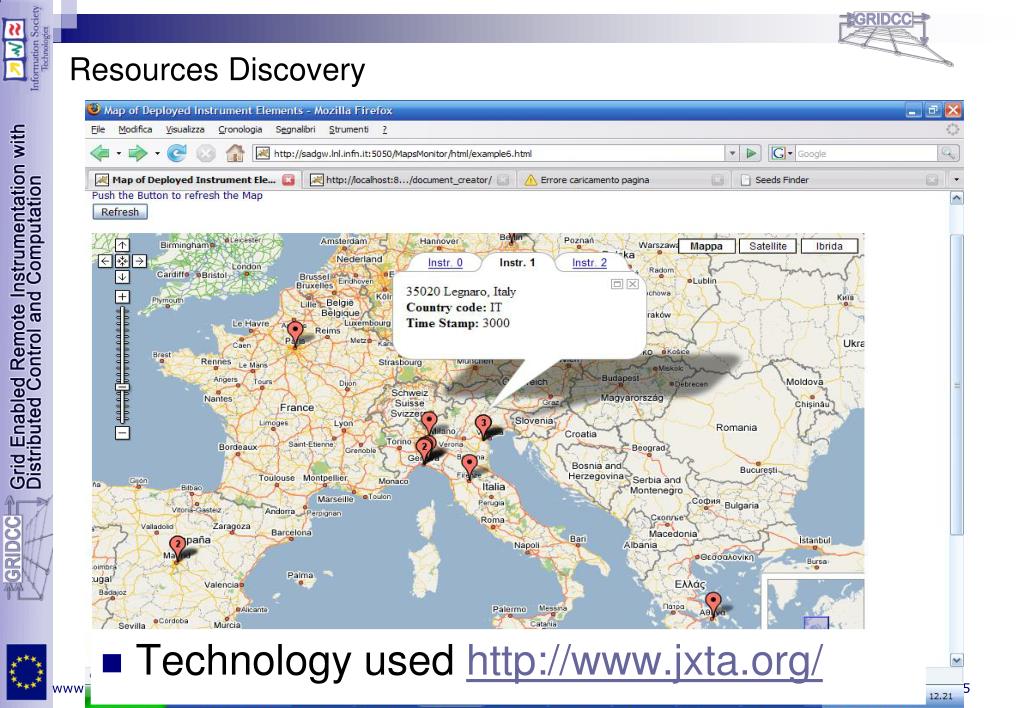This screenshot has height=708, width=1023.
Task: Open the Segnalibri menu
Action: coord(295,129)
